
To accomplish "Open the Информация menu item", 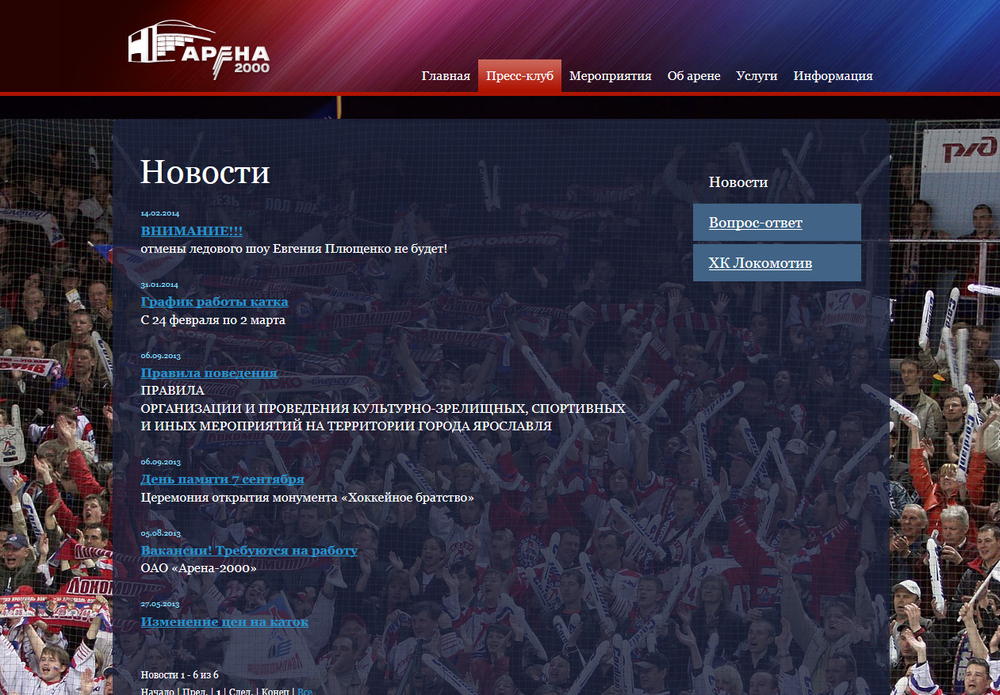I will 833,76.
